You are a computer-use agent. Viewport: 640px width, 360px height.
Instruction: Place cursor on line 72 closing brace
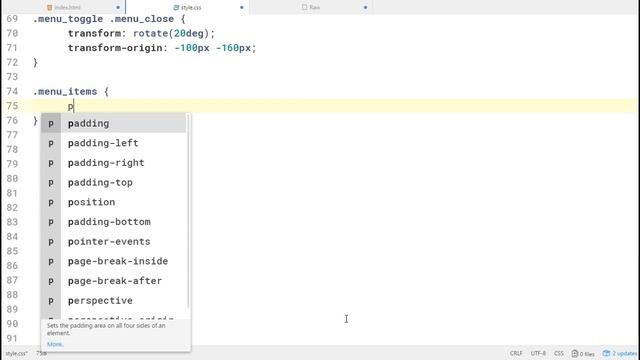(35, 62)
